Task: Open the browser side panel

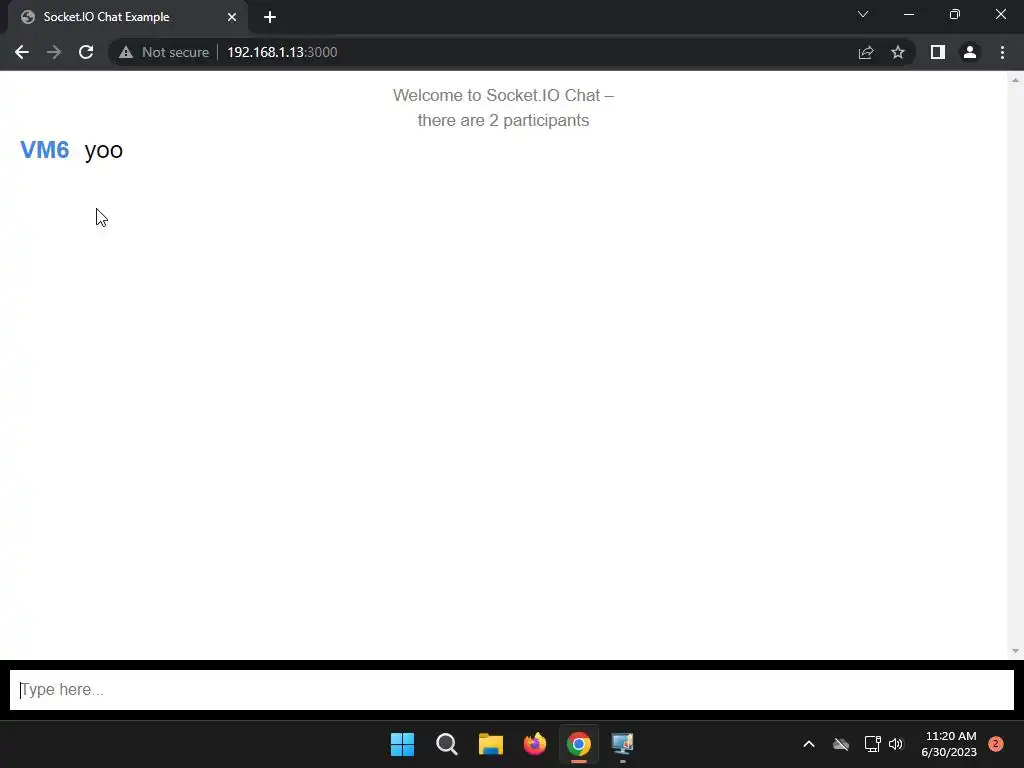Action: [938, 52]
